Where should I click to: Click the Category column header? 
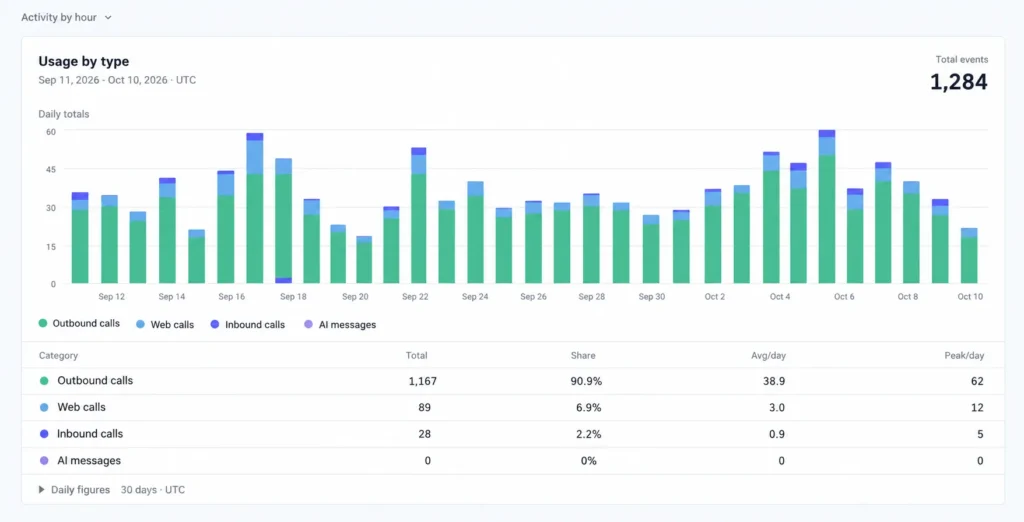click(x=58, y=355)
